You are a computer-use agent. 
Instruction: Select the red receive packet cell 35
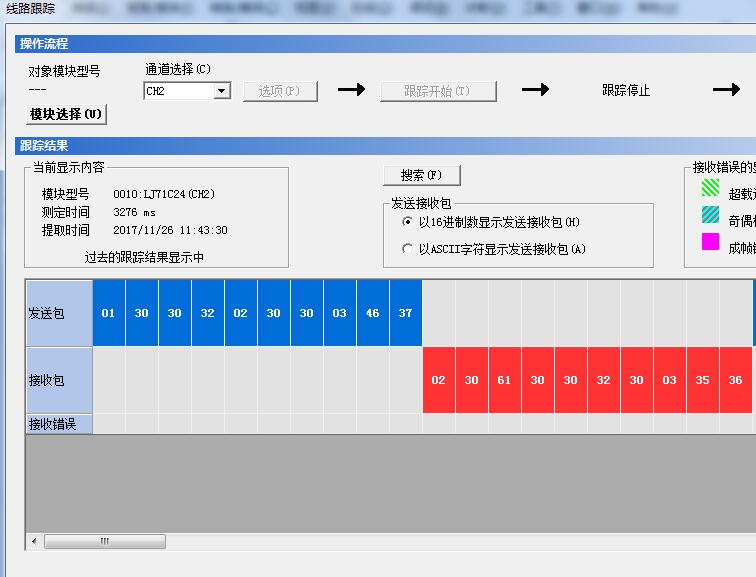pos(702,380)
